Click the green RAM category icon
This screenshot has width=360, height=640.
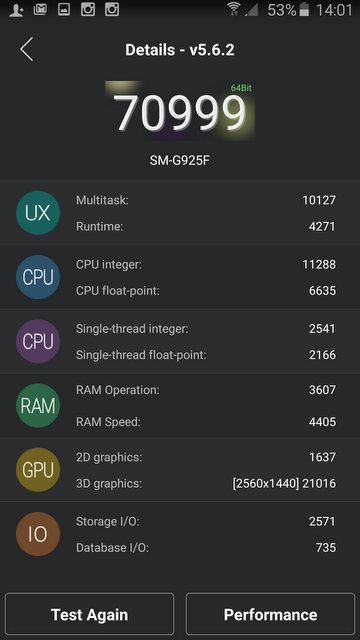[x=38, y=406]
